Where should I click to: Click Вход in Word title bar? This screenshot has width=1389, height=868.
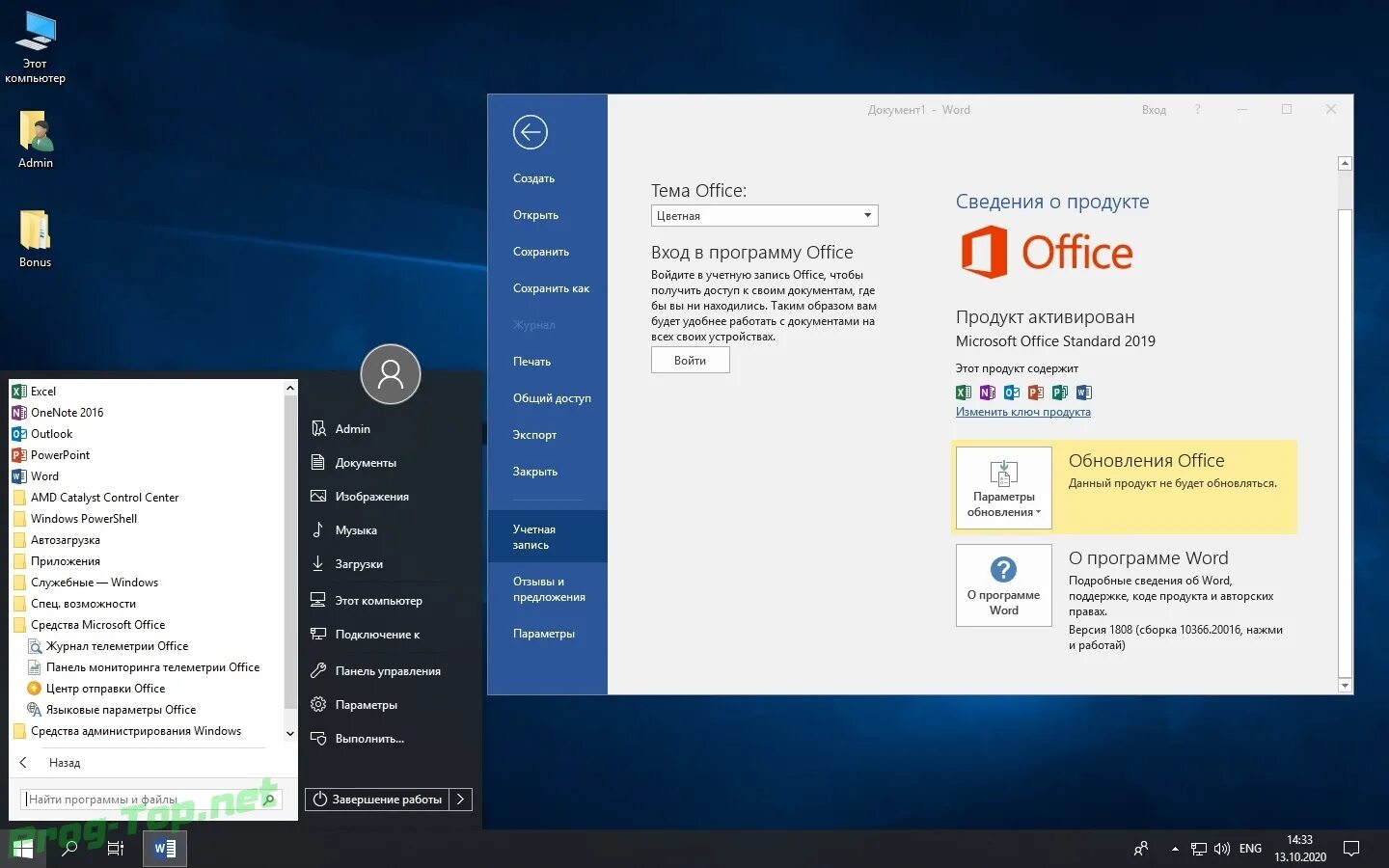pos(1154,110)
